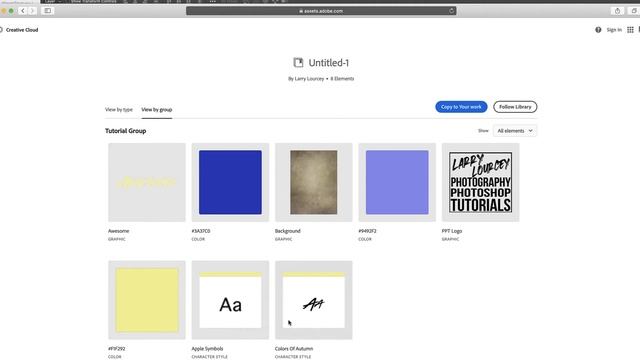640x360 pixels.
Task: Select the #9492F2 light purple swatch
Action: pyautogui.click(x=397, y=182)
